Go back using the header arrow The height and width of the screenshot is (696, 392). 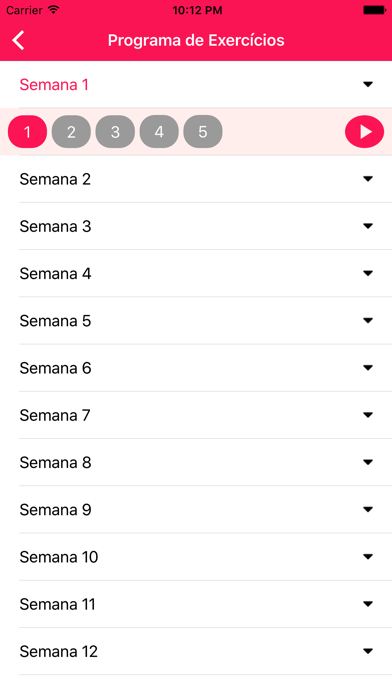[18, 40]
